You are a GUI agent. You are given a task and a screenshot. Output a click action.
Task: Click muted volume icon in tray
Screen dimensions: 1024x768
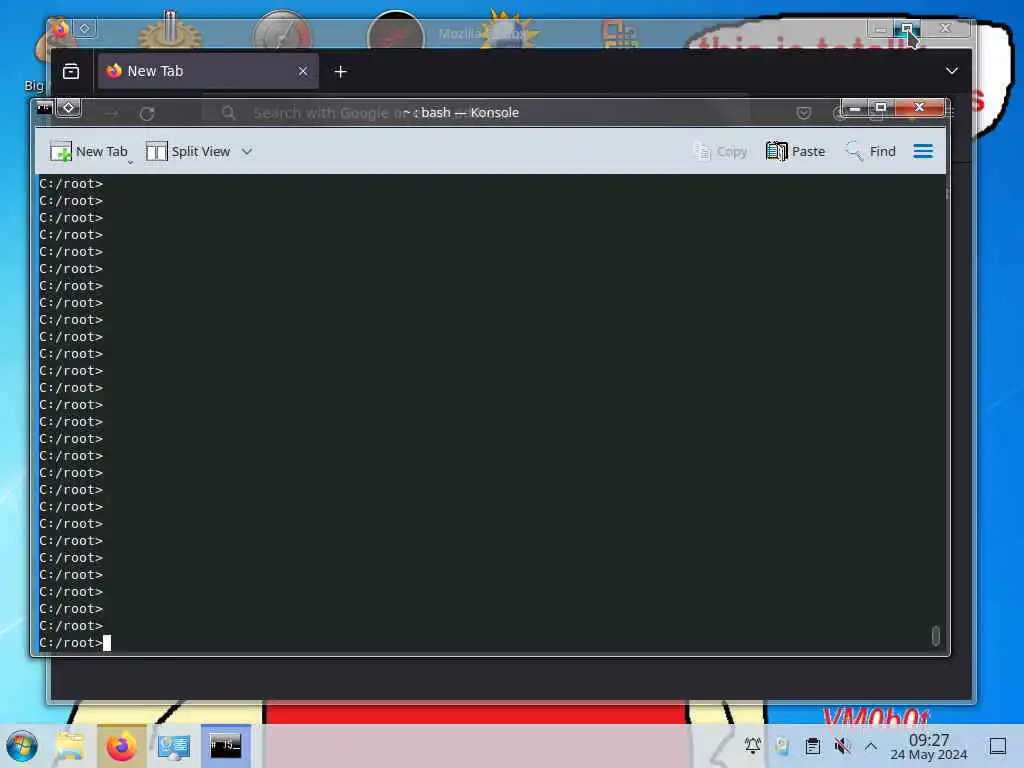pos(842,746)
